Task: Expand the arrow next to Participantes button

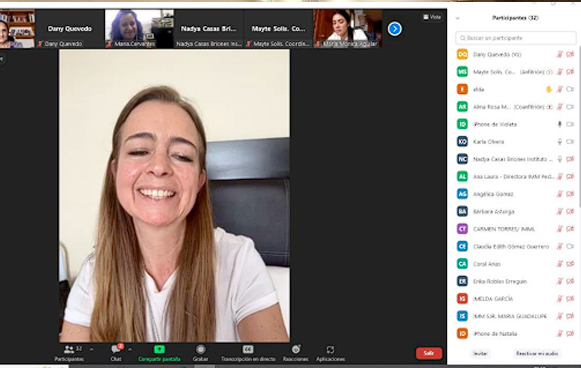Action: click(92, 349)
